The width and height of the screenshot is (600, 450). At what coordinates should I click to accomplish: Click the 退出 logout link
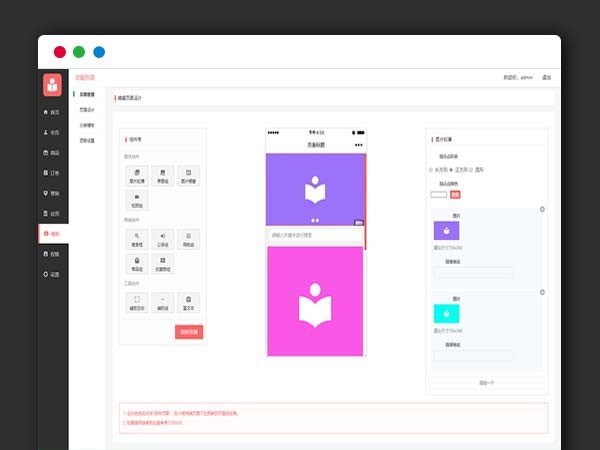546,77
